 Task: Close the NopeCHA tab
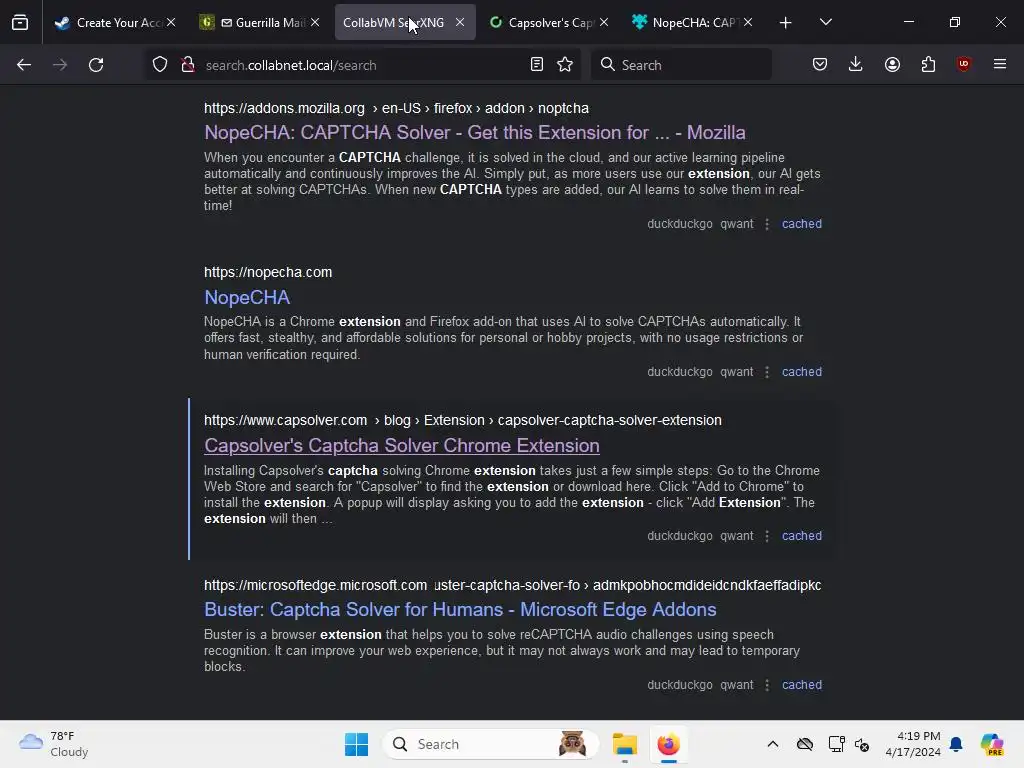coord(748,22)
